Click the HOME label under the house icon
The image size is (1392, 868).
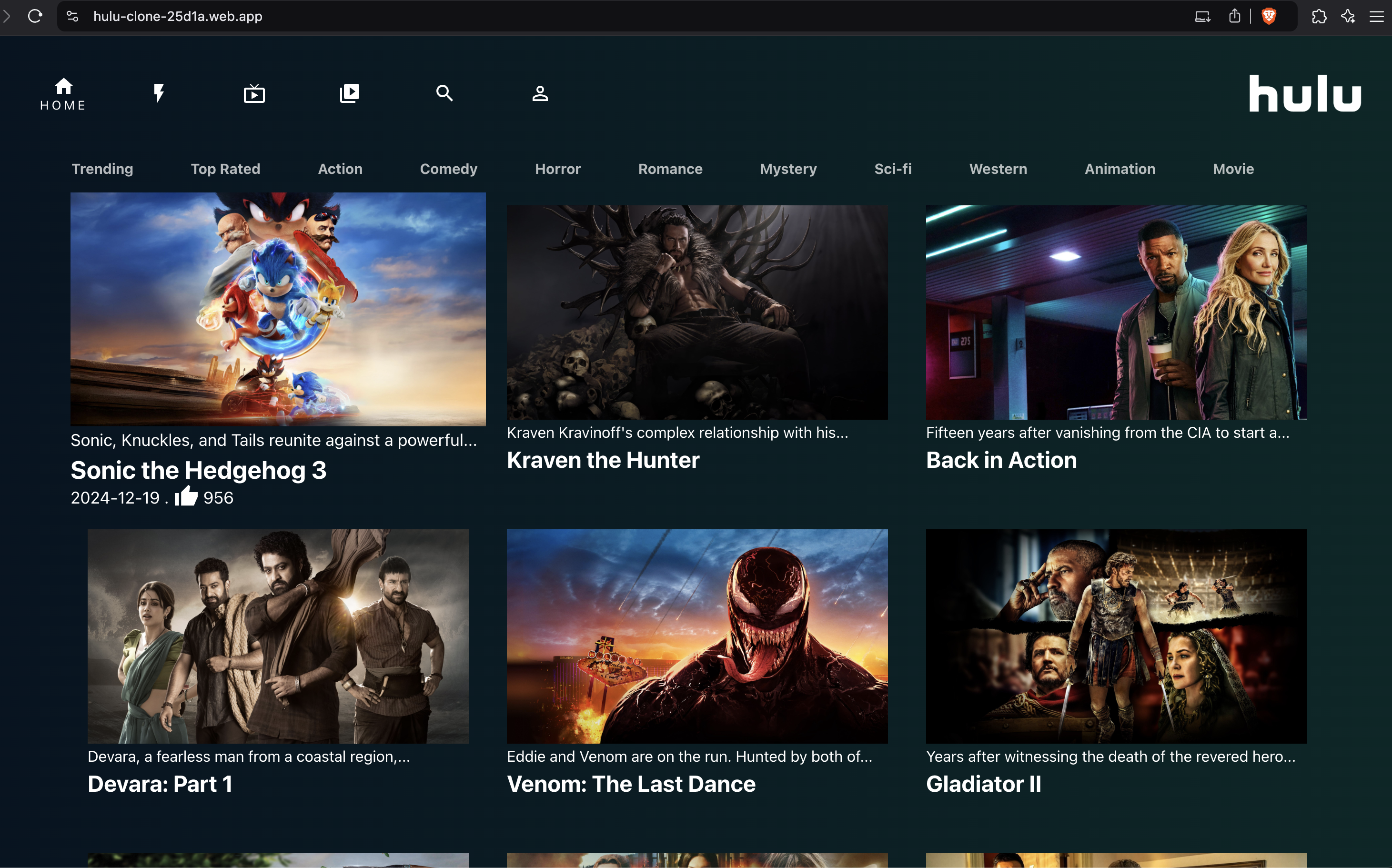coord(63,106)
